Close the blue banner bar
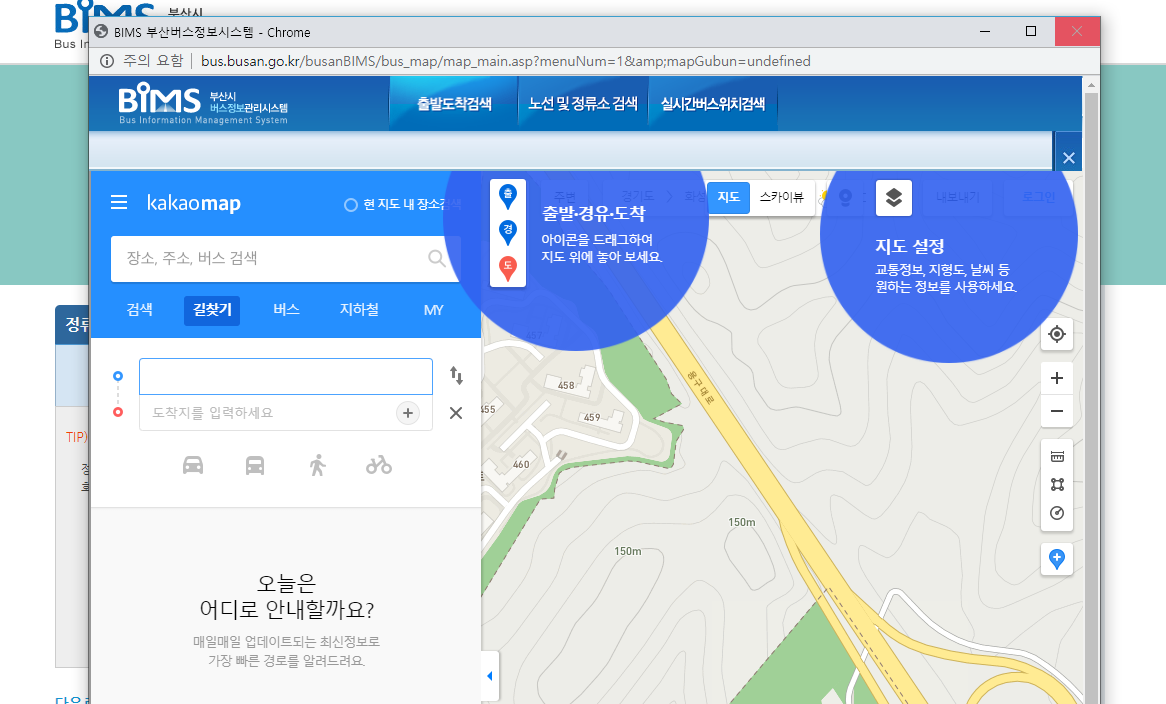 [x=1069, y=158]
